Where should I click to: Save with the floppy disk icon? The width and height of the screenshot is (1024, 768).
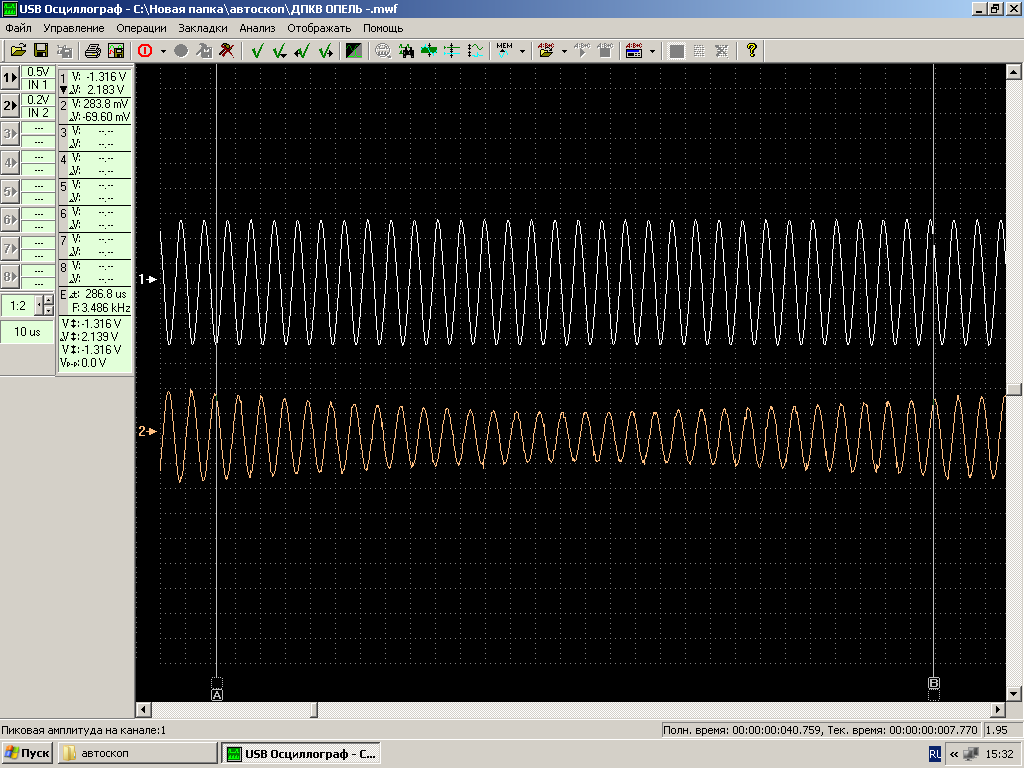click(x=40, y=50)
